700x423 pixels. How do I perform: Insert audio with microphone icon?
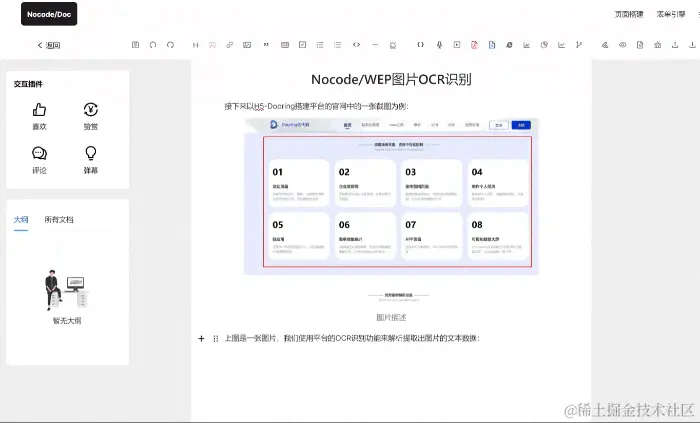pyautogui.click(x=439, y=45)
